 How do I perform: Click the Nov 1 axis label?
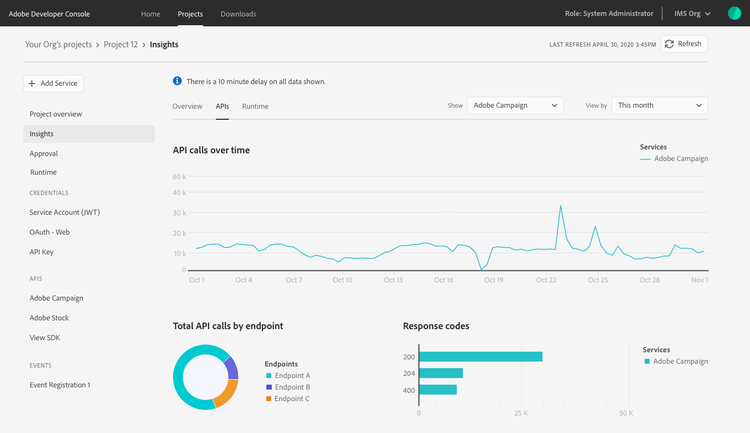coord(699,280)
